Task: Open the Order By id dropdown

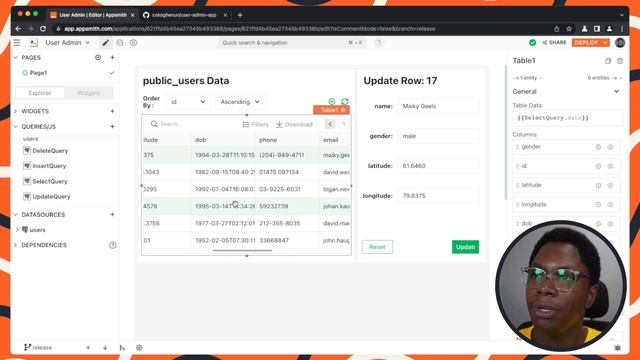Action: pyautogui.click(x=188, y=102)
